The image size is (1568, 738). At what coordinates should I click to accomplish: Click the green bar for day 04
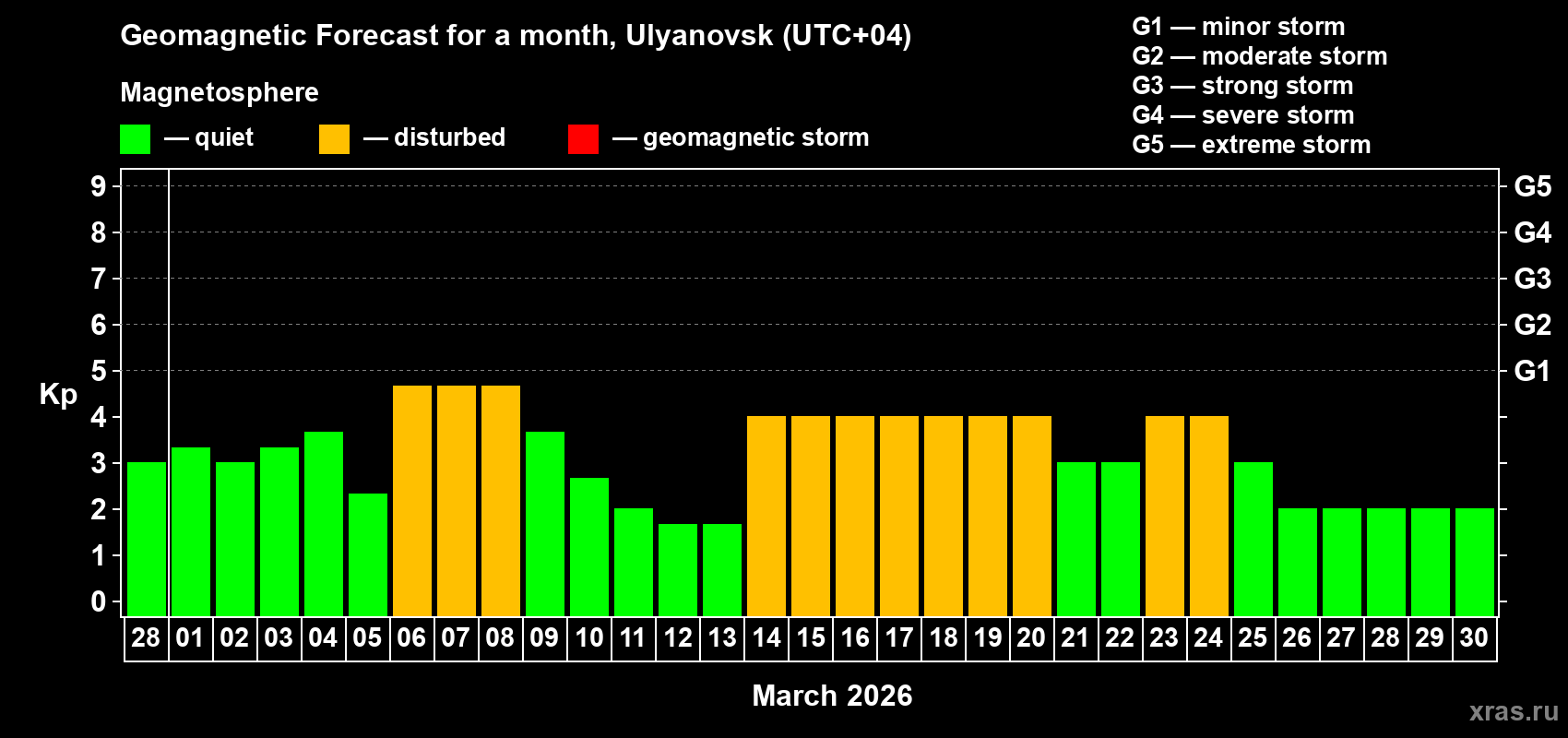[324, 524]
